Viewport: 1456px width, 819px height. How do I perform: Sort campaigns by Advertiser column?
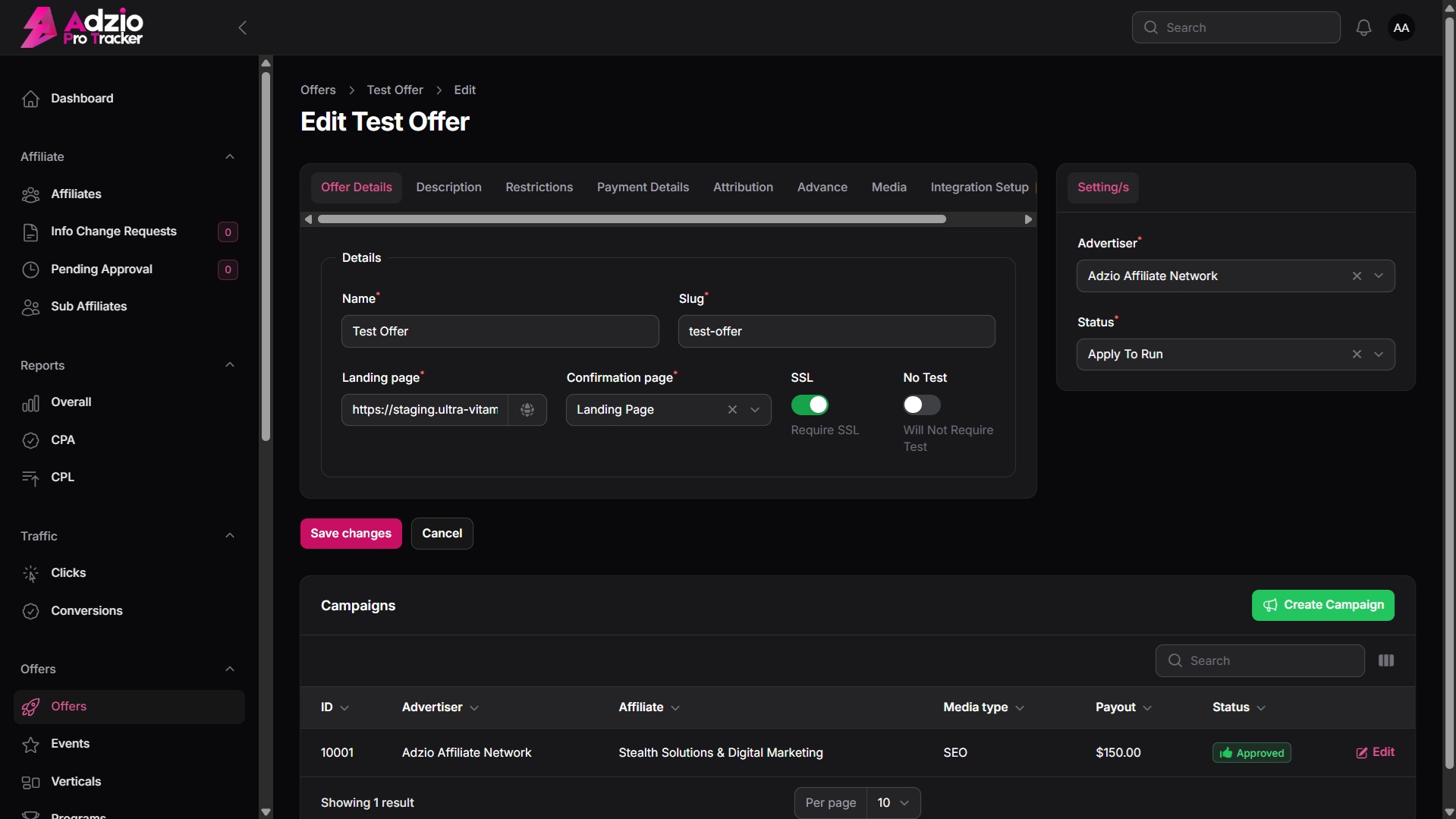(440, 707)
